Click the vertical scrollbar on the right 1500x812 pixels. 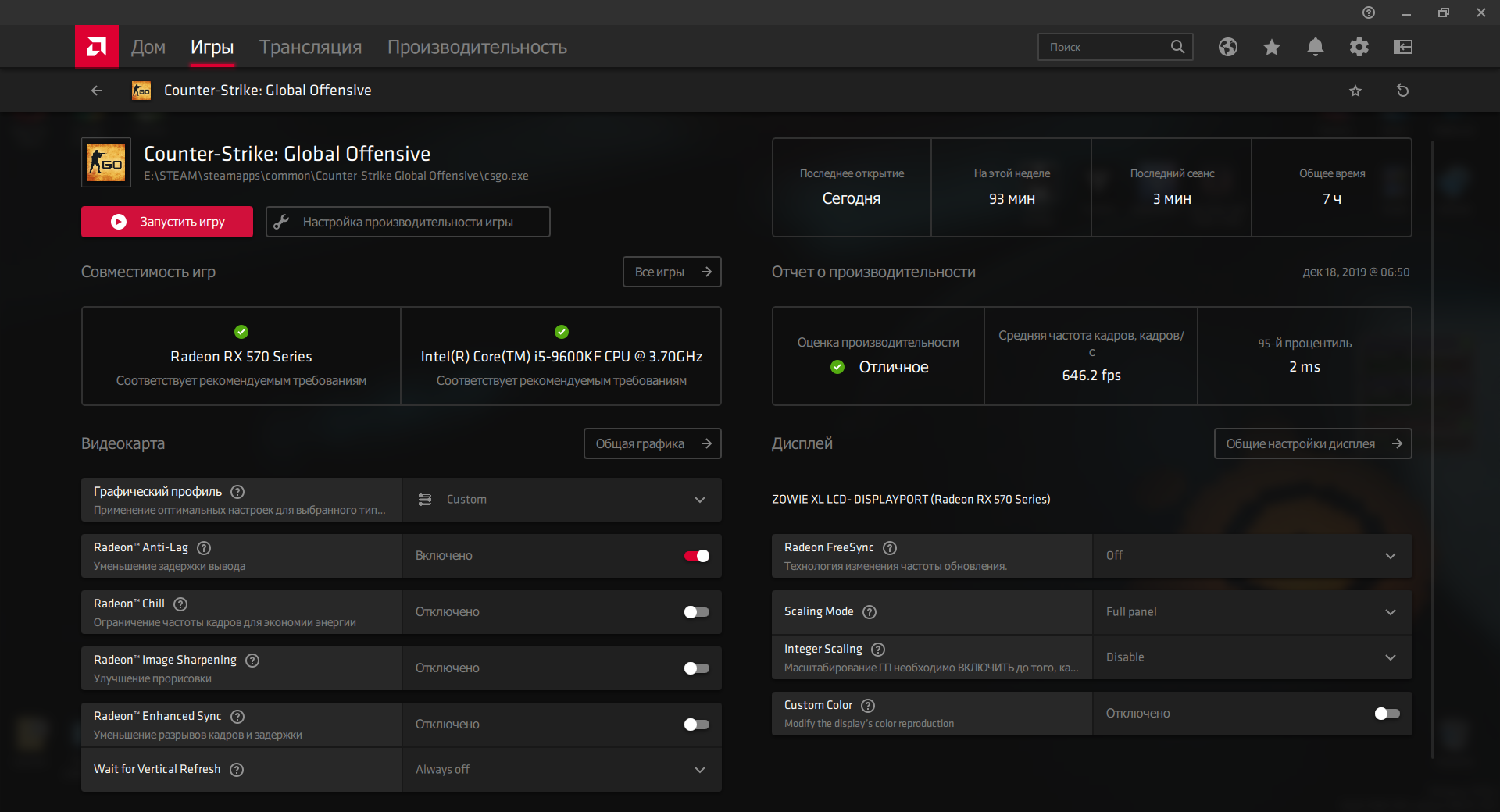(1433, 449)
